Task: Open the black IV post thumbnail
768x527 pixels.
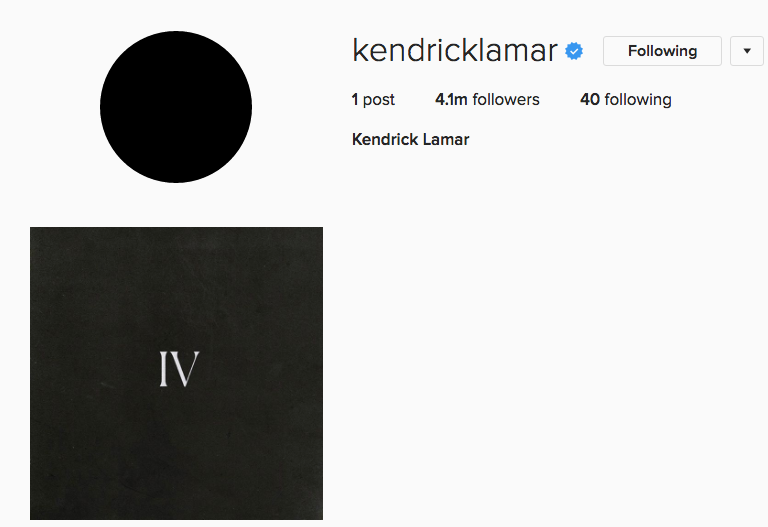Action: (x=176, y=373)
